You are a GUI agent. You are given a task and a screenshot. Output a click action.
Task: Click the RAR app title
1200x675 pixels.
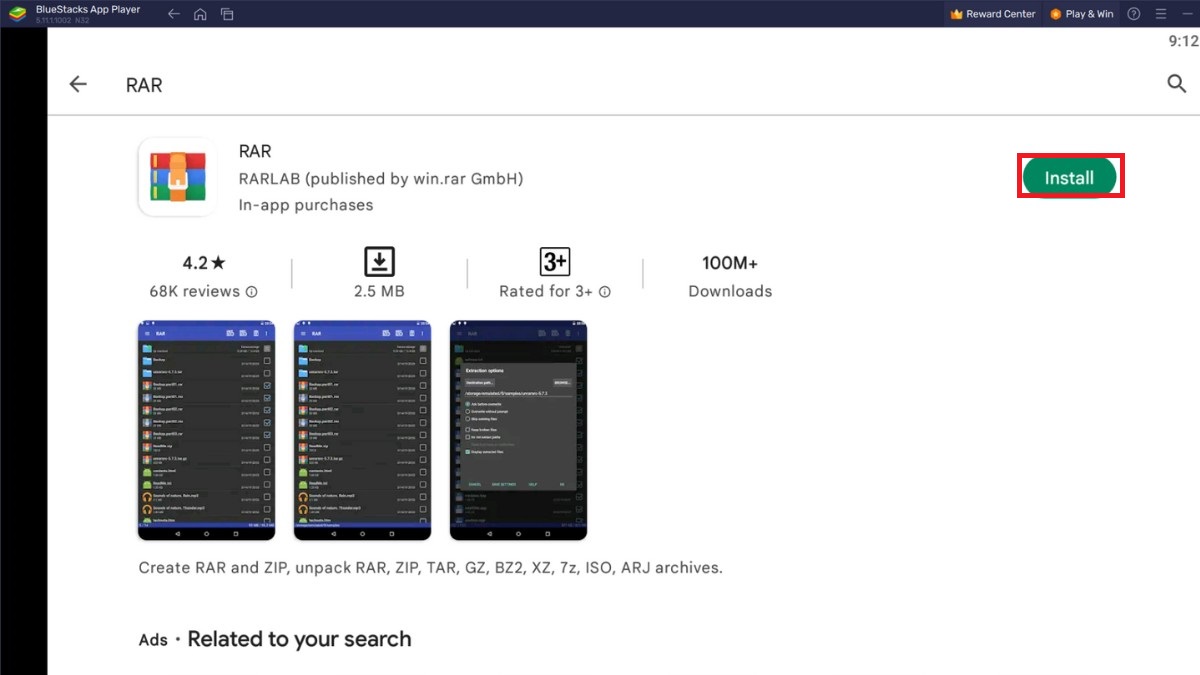255,152
